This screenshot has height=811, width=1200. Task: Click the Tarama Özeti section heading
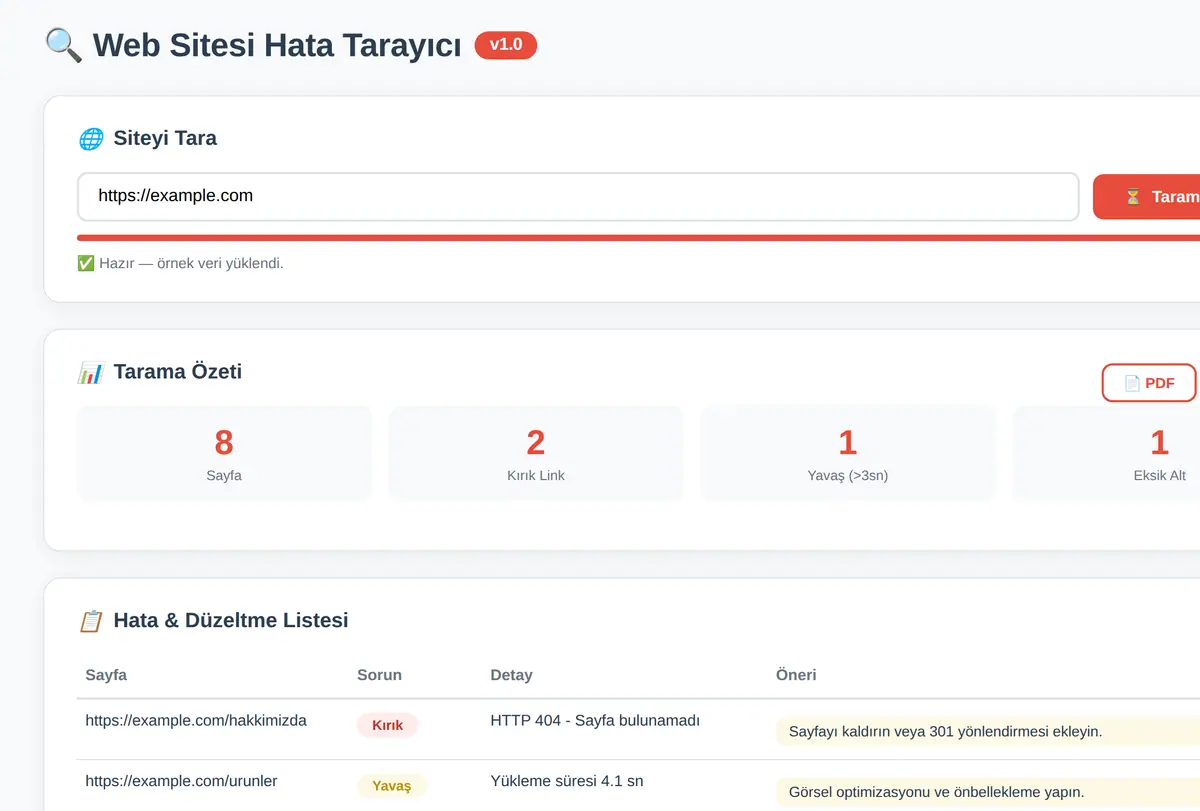pos(178,372)
